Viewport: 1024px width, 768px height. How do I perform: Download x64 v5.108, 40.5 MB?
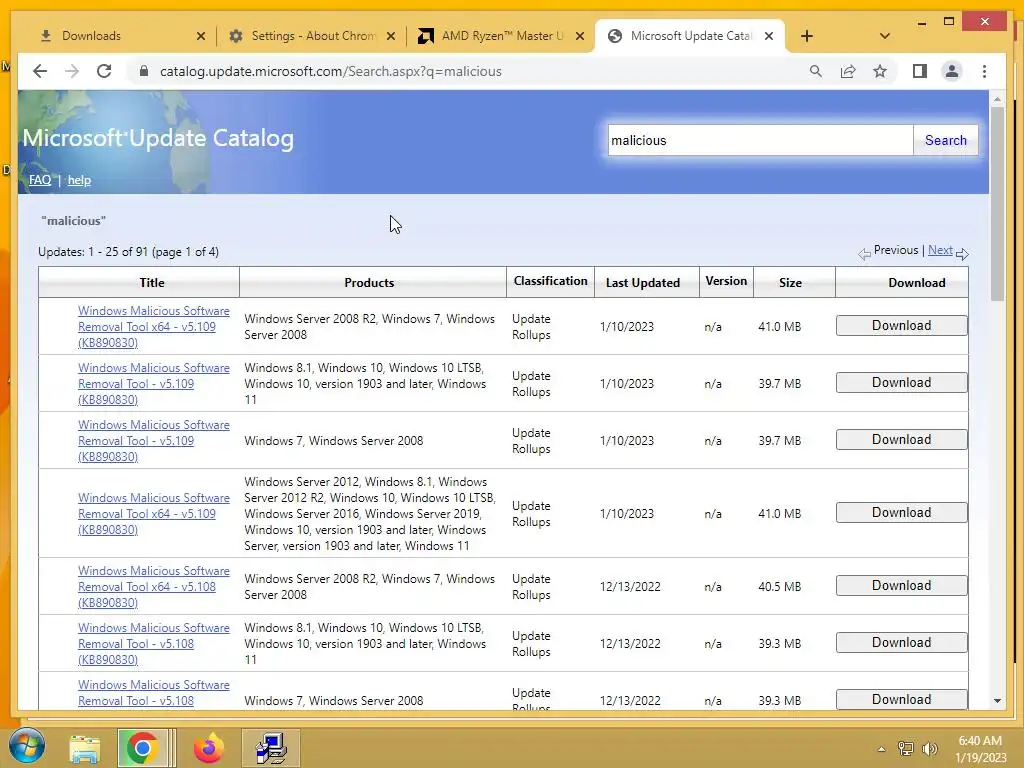click(x=901, y=585)
